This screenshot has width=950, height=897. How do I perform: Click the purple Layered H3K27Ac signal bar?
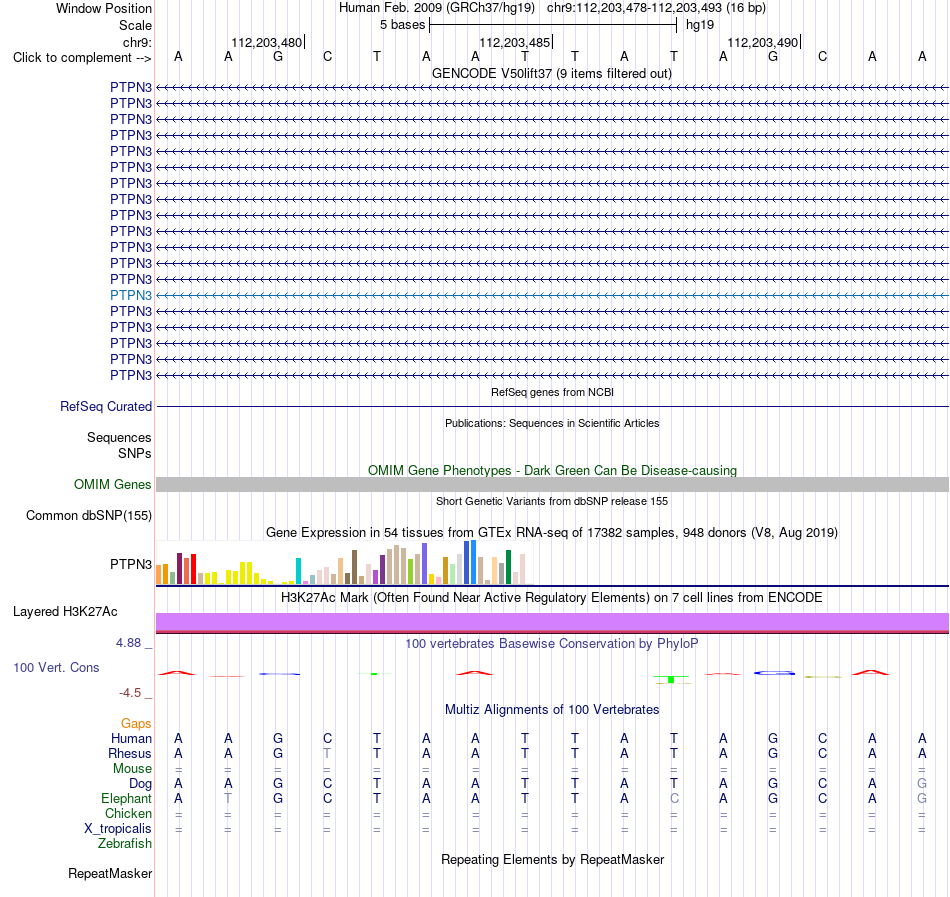(552, 623)
